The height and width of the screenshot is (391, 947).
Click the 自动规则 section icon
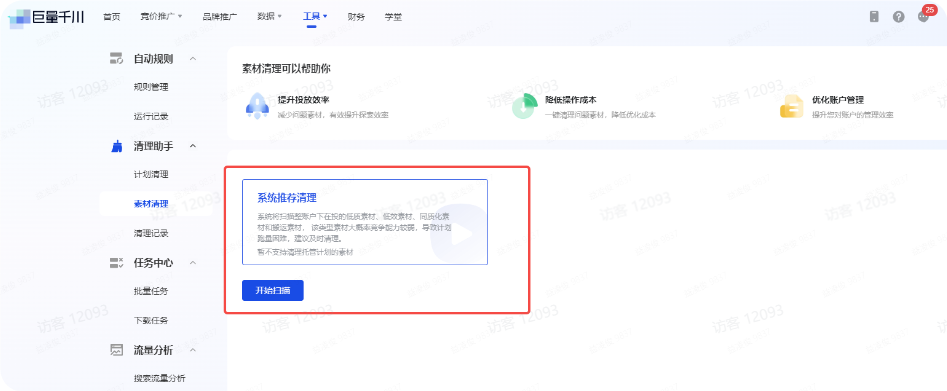tap(116, 59)
